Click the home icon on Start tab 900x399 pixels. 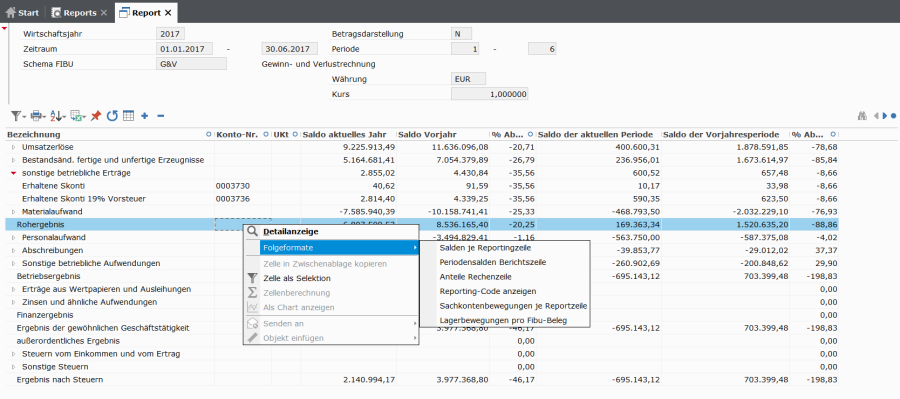click(10, 13)
